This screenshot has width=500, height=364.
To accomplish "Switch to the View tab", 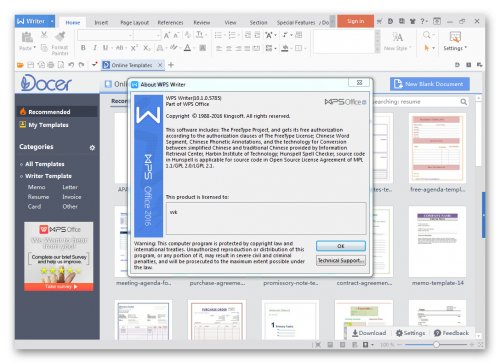I will pyautogui.click(x=230, y=22).
